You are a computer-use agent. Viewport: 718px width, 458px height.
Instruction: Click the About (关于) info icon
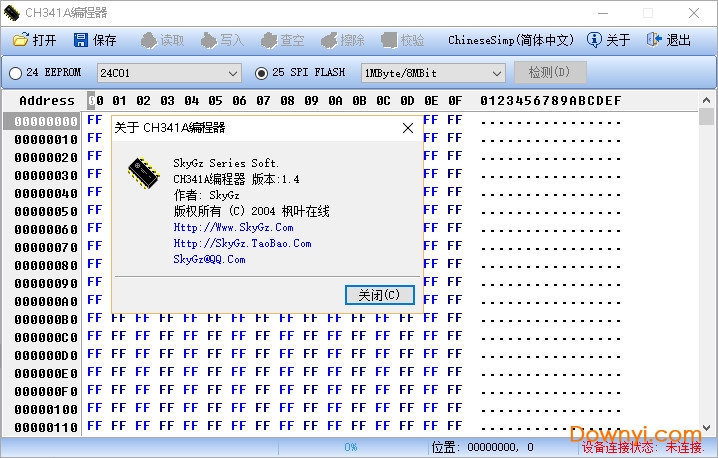coord(594,40)
